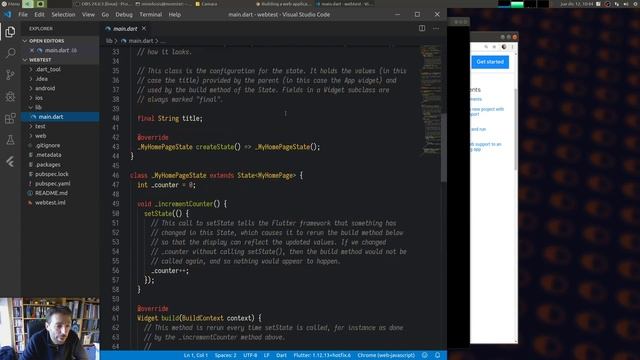Close the main.dart editor tab
Viewport: 640px width, 360px height.
[x=144, y=29]
